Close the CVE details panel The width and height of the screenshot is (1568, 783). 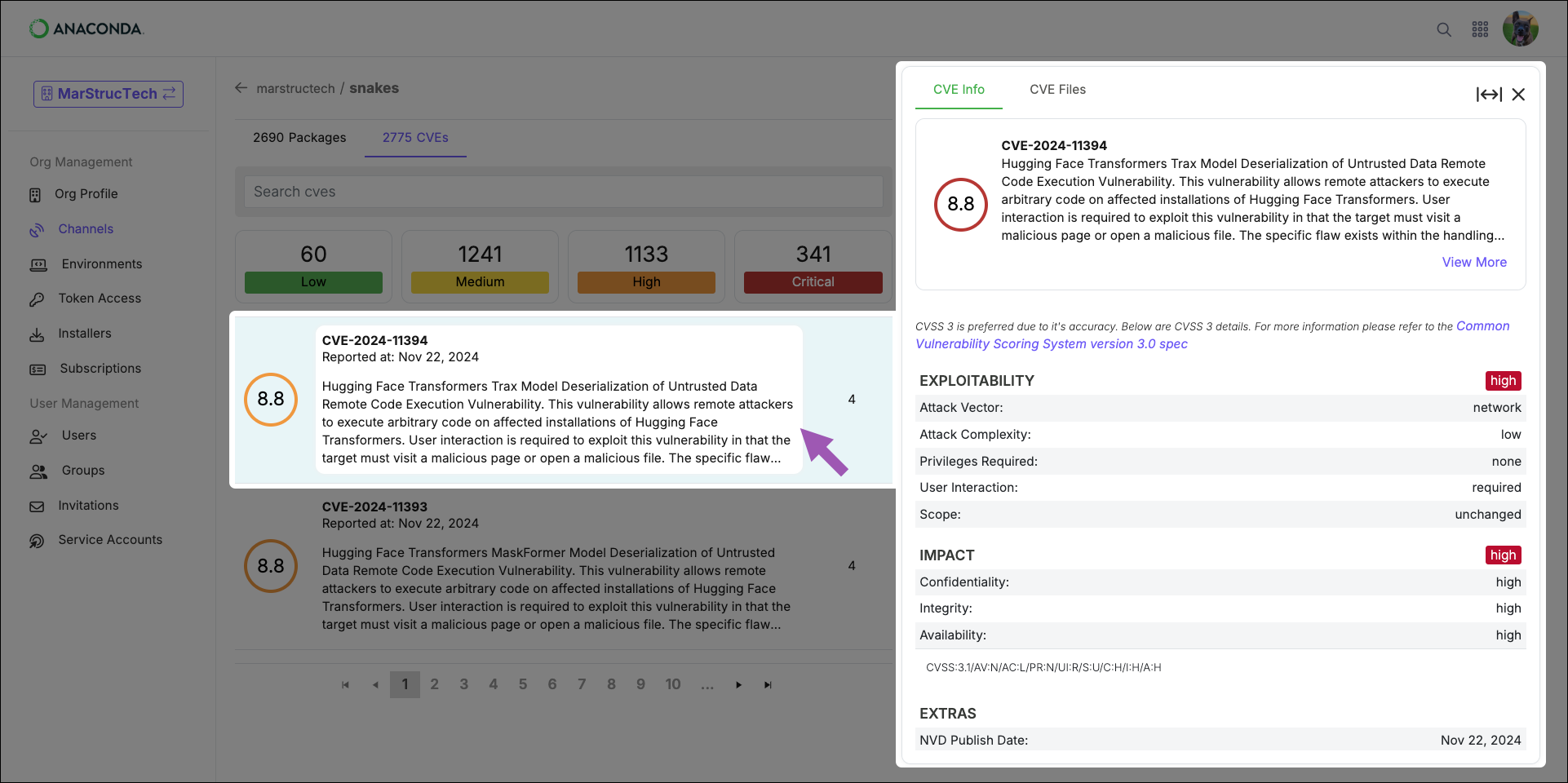click(1518, 95)
